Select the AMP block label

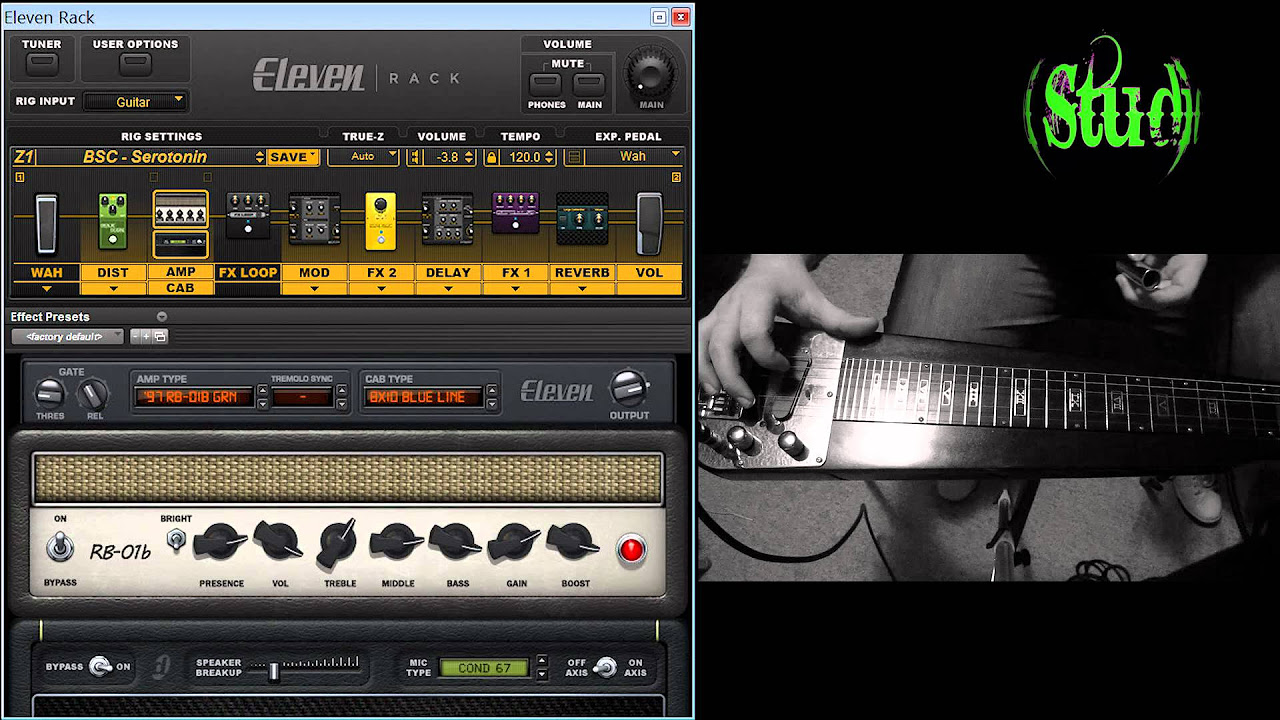point(180,272)
